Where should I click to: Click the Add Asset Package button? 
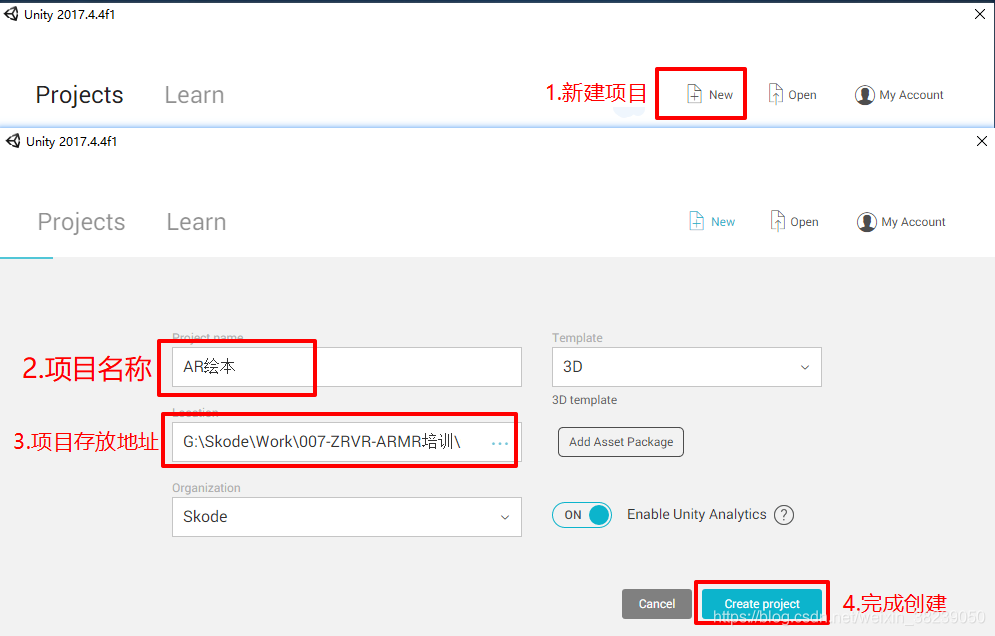pyautogui.click(x=621, y=442)
